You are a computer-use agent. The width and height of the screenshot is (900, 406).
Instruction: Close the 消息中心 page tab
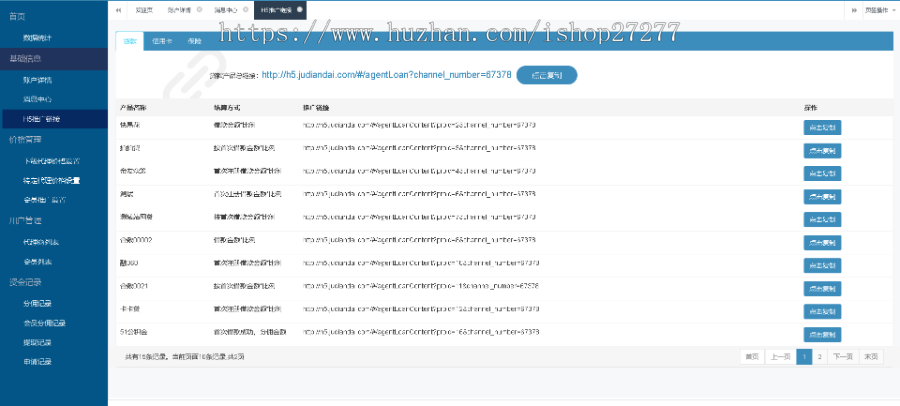[x=246, y=10]
